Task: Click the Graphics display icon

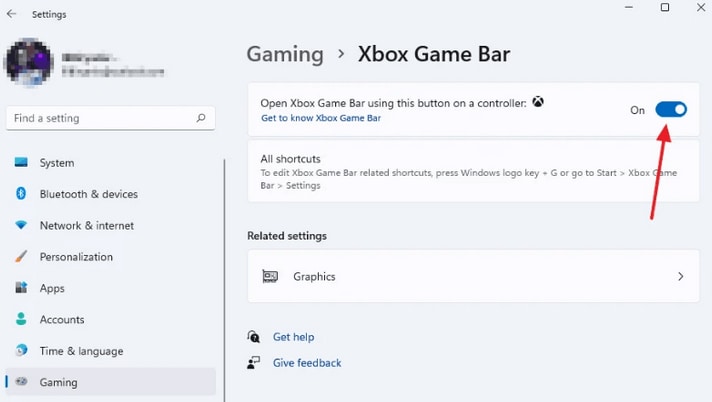Action: point(270,277)
